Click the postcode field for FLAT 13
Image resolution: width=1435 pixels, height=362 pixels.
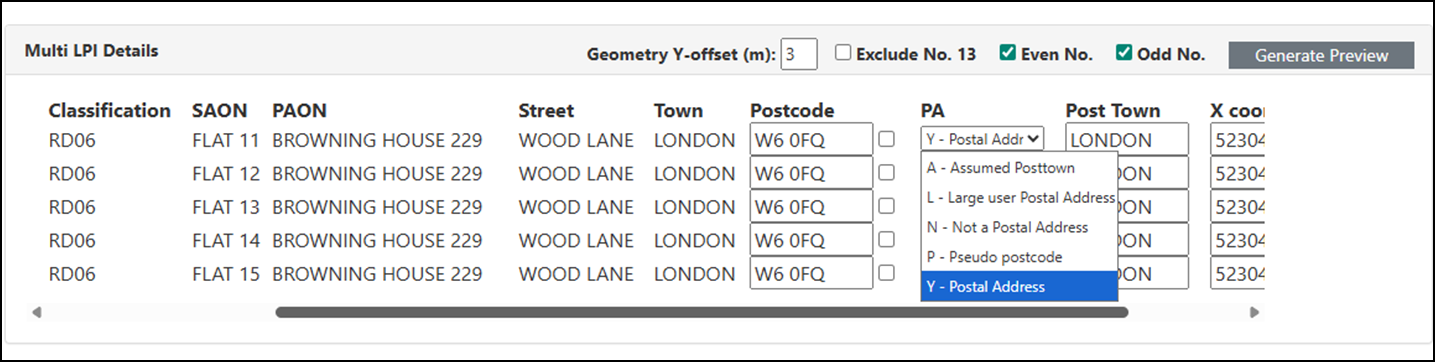pyautogui.click(x=811, y=207)
